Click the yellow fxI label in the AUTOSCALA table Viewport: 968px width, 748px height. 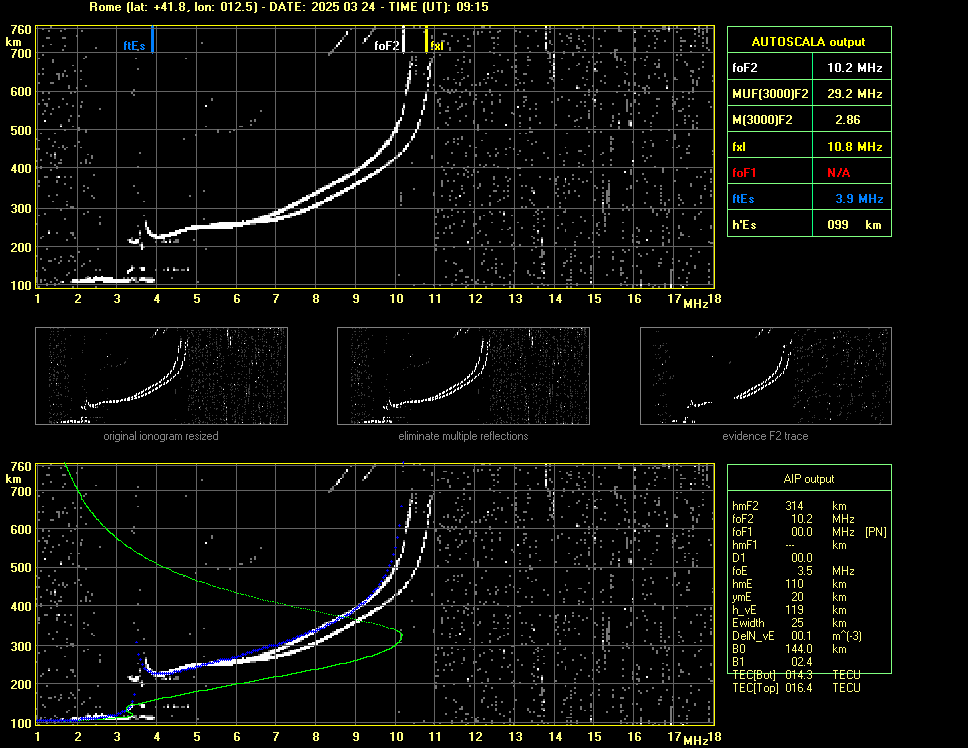click(739, 147)
